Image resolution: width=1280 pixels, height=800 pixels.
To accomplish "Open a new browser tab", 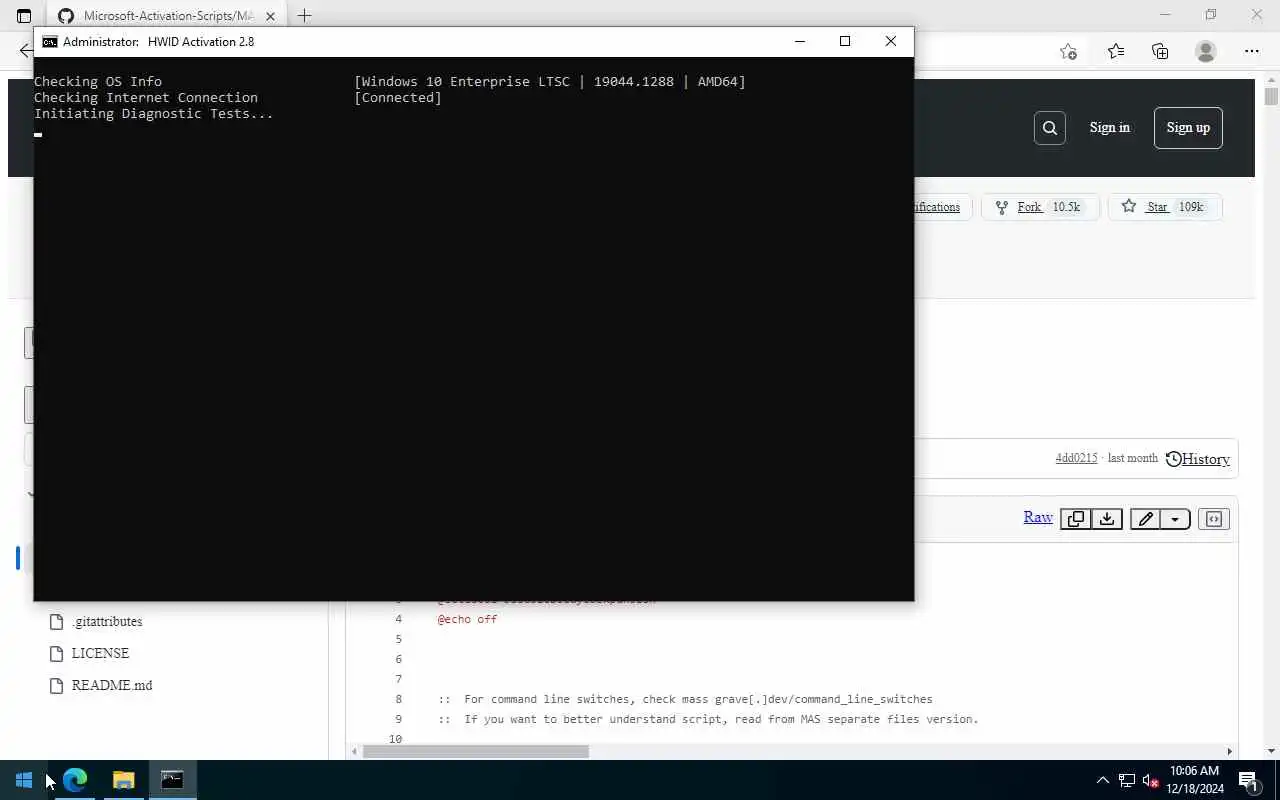I will (x=304, y=15).
